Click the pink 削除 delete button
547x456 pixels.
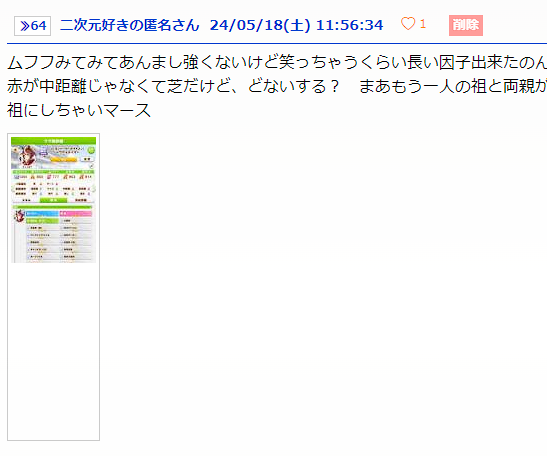point(466,25)
